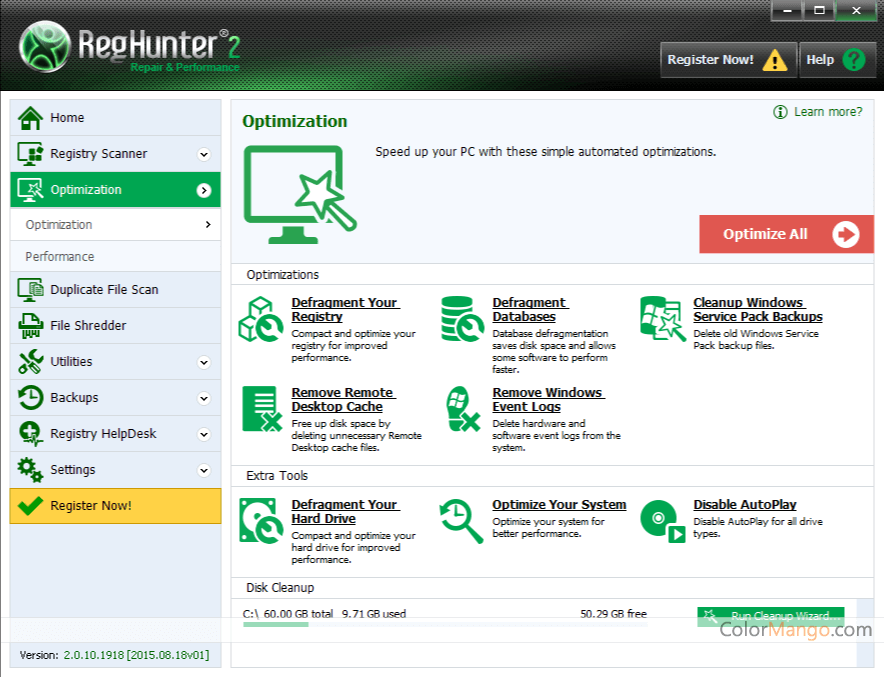Open Cleanup Windows Service Pack Backups link
Viewport: 884px width, 677px height.
(x=758, y=309)
